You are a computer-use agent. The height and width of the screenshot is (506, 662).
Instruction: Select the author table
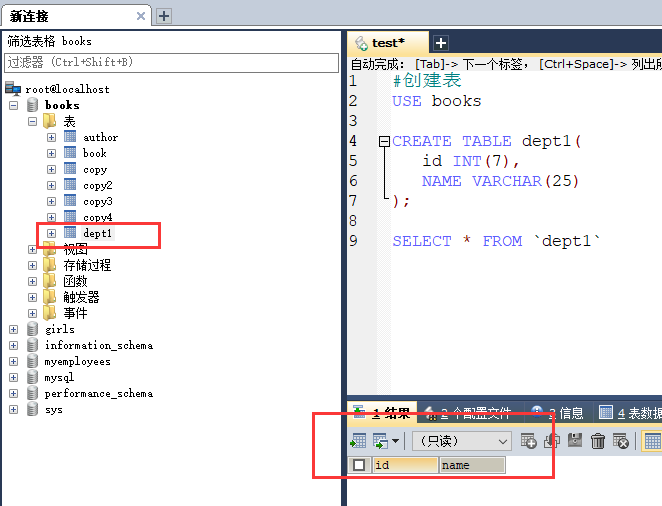(100, 138)
